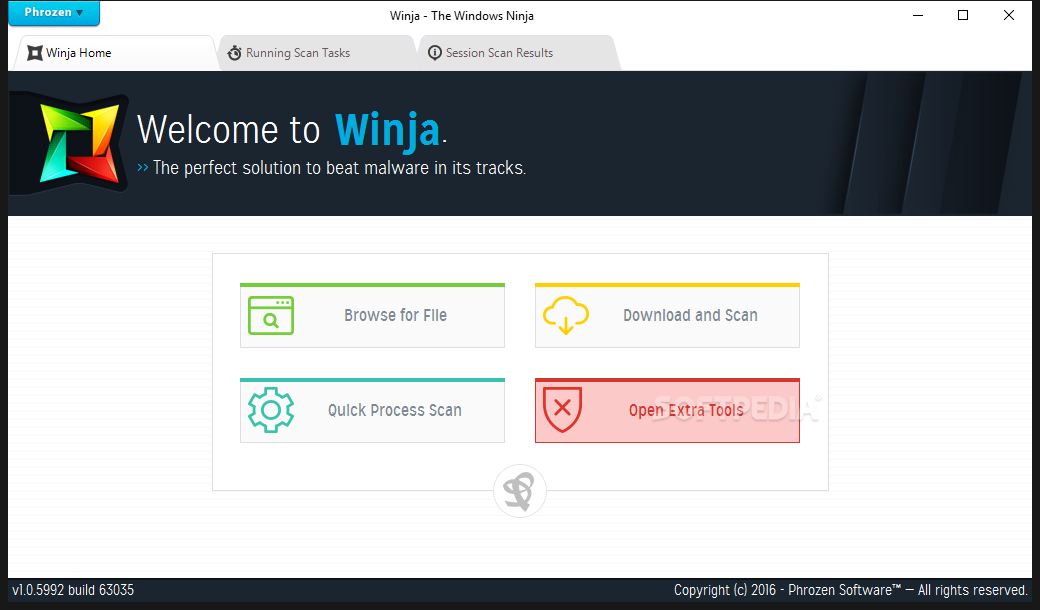Click the Browse for File button
1040x610 pixels.
click(x=372, y=316)
